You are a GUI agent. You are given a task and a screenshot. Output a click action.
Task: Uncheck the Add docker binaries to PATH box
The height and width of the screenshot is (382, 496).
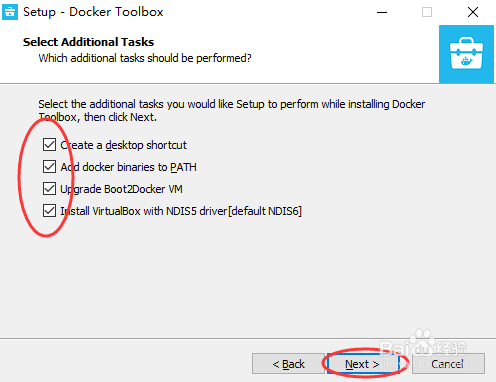[49, 167]
